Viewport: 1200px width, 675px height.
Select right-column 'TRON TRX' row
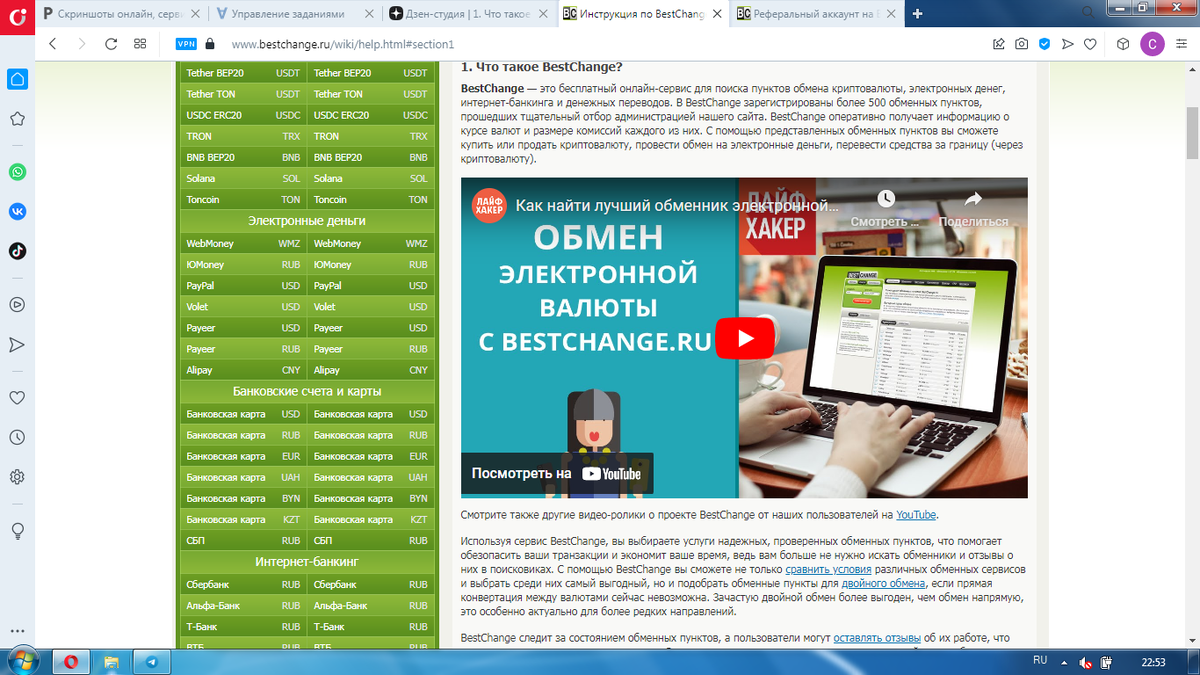(x=371, y=136)
